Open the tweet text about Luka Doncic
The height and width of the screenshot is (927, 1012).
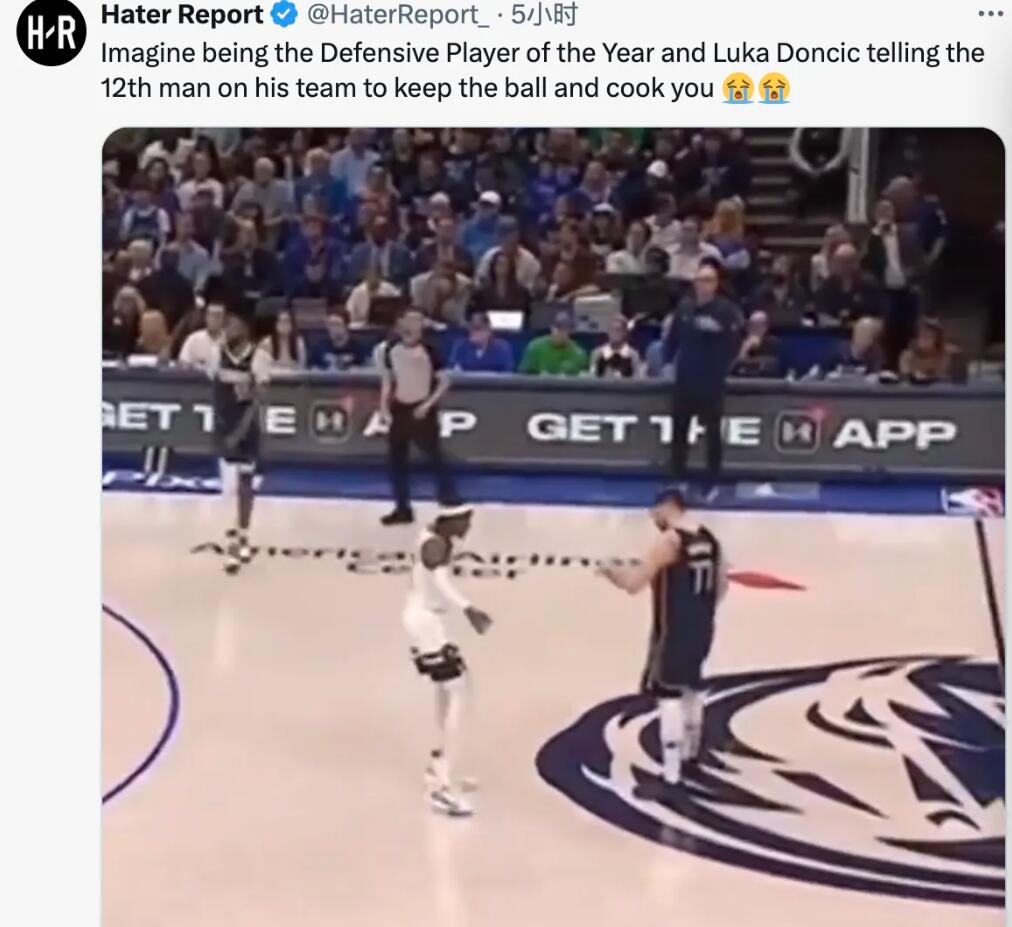(542, 70)
